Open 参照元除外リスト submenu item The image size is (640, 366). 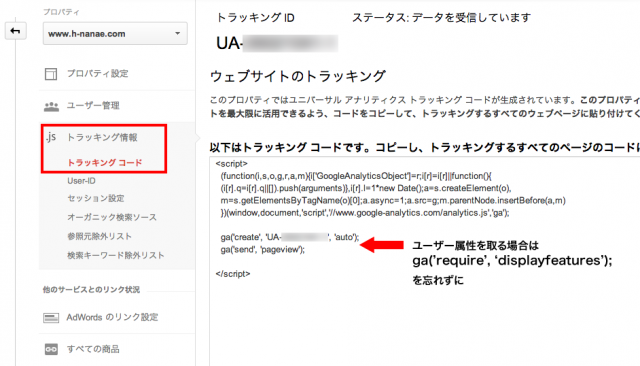coord(100,236)
